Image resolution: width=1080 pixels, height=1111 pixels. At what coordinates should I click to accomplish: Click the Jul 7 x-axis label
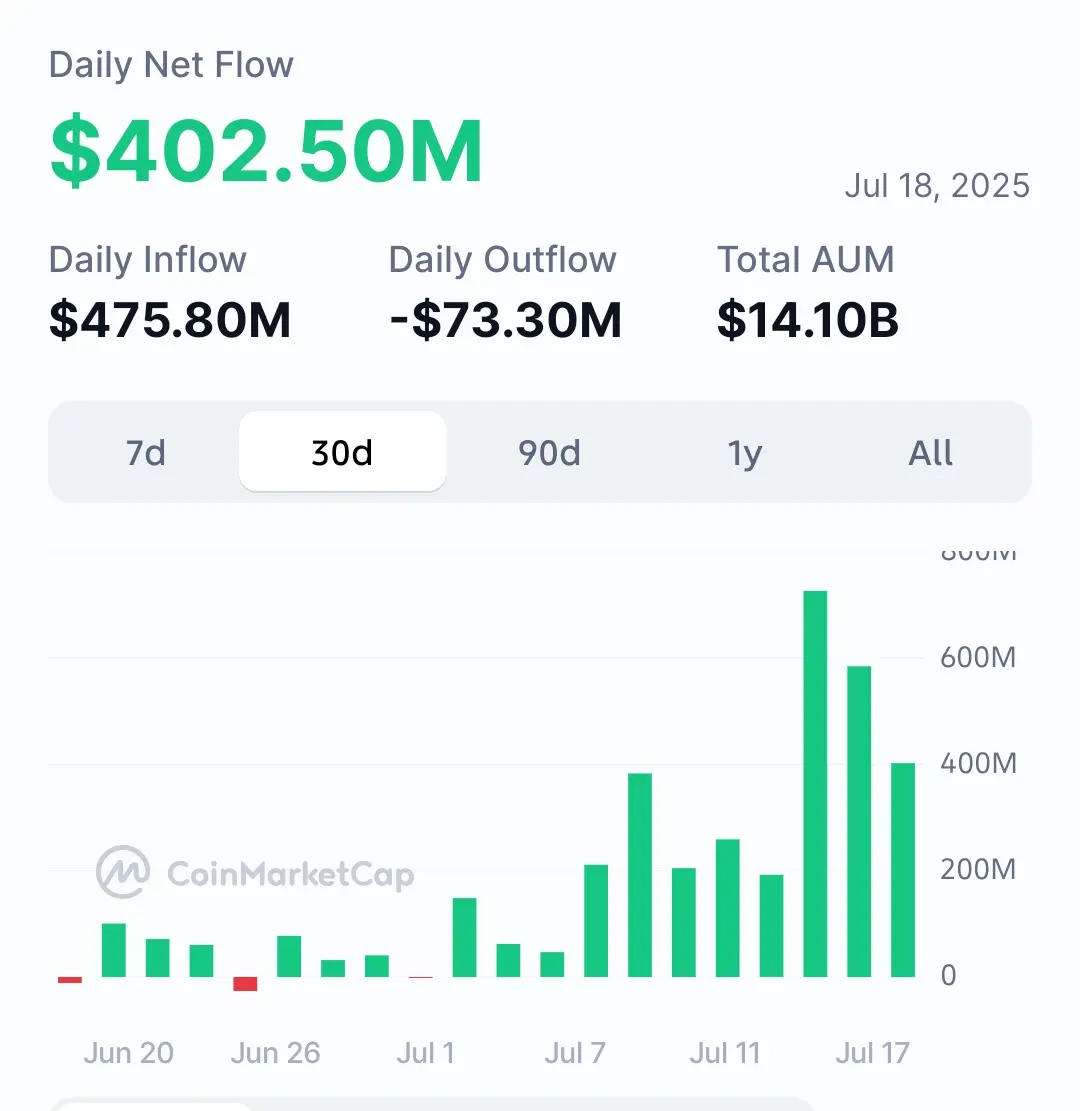(575, 1053)
